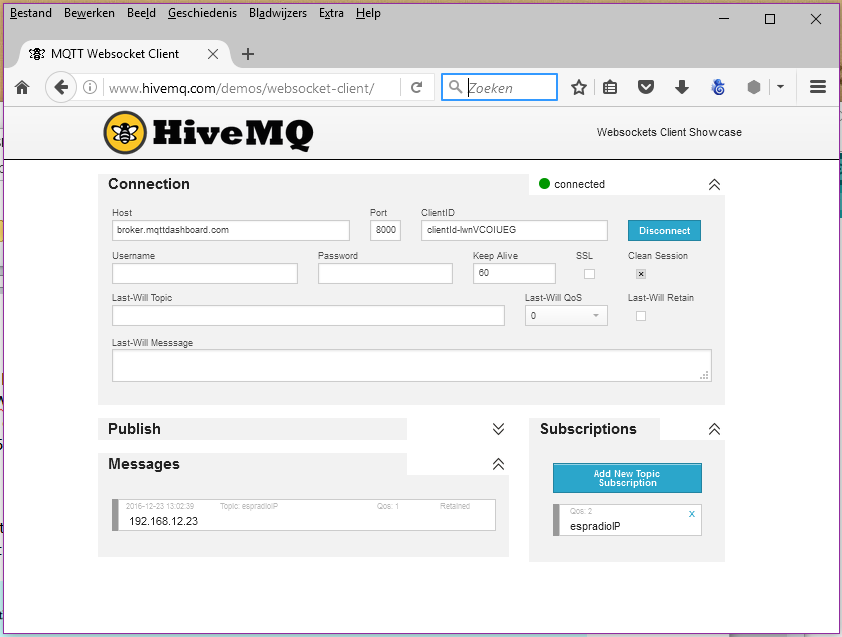This screenshot has width=842, height=637.
Task: Open the Bestand menu
Action: coord(31,13)
